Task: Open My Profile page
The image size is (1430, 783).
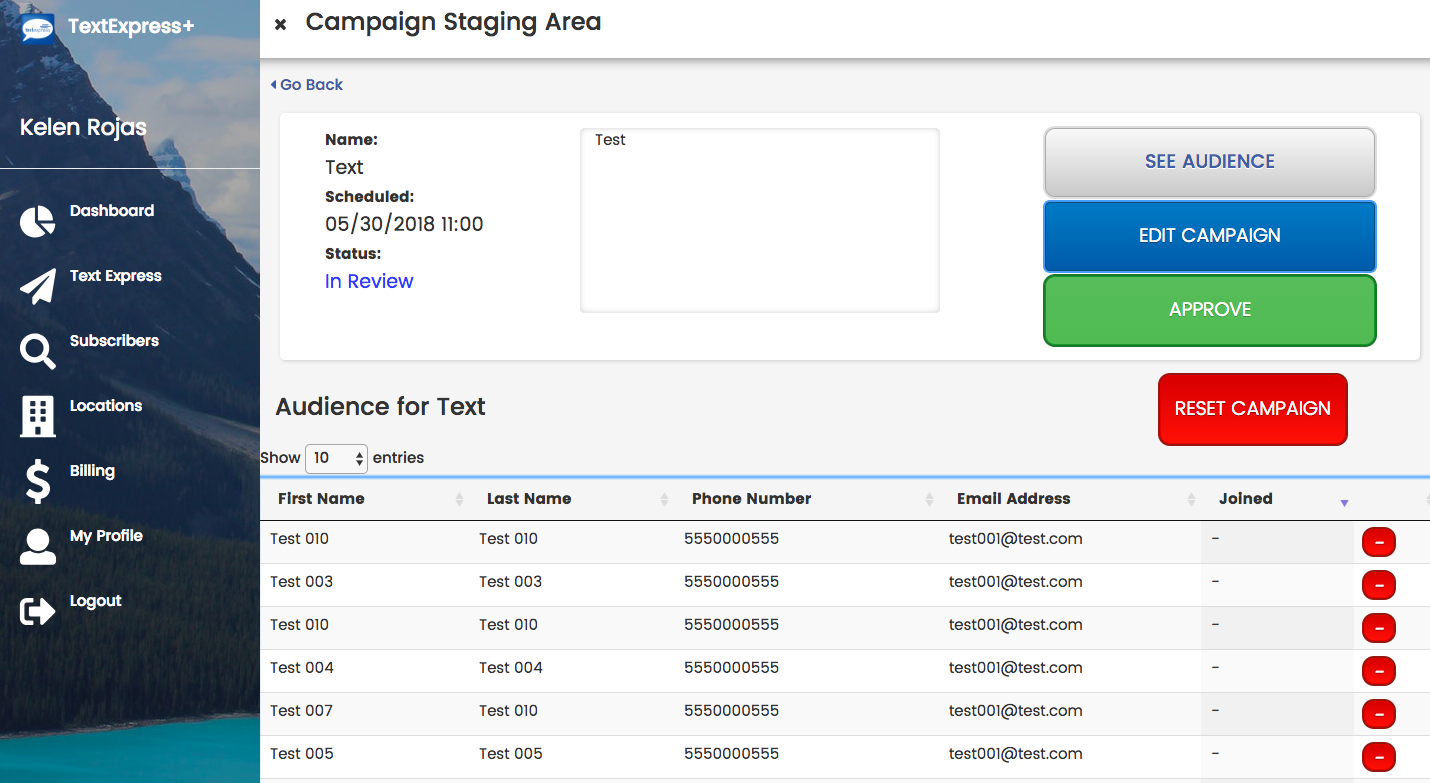Action: [x=106, y=536]
